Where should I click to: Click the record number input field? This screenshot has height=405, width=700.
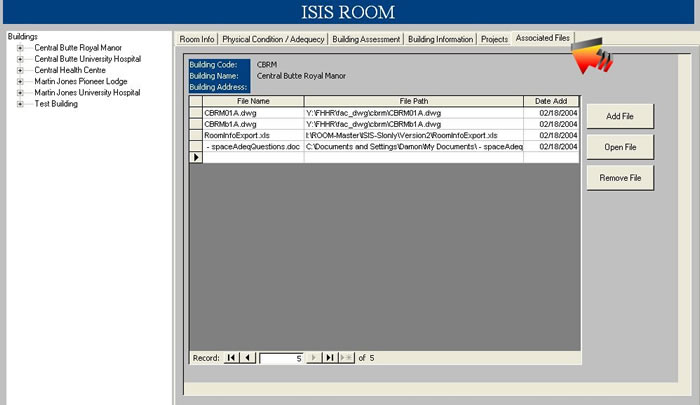[281, 358]
